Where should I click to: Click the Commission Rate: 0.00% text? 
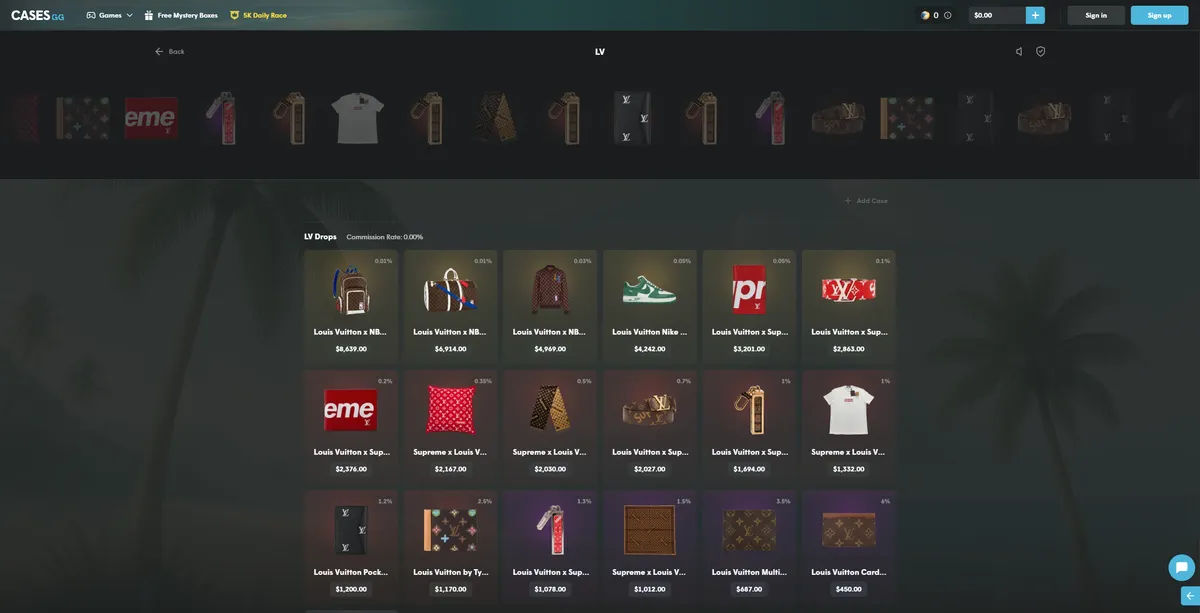(x=385, y=237)
